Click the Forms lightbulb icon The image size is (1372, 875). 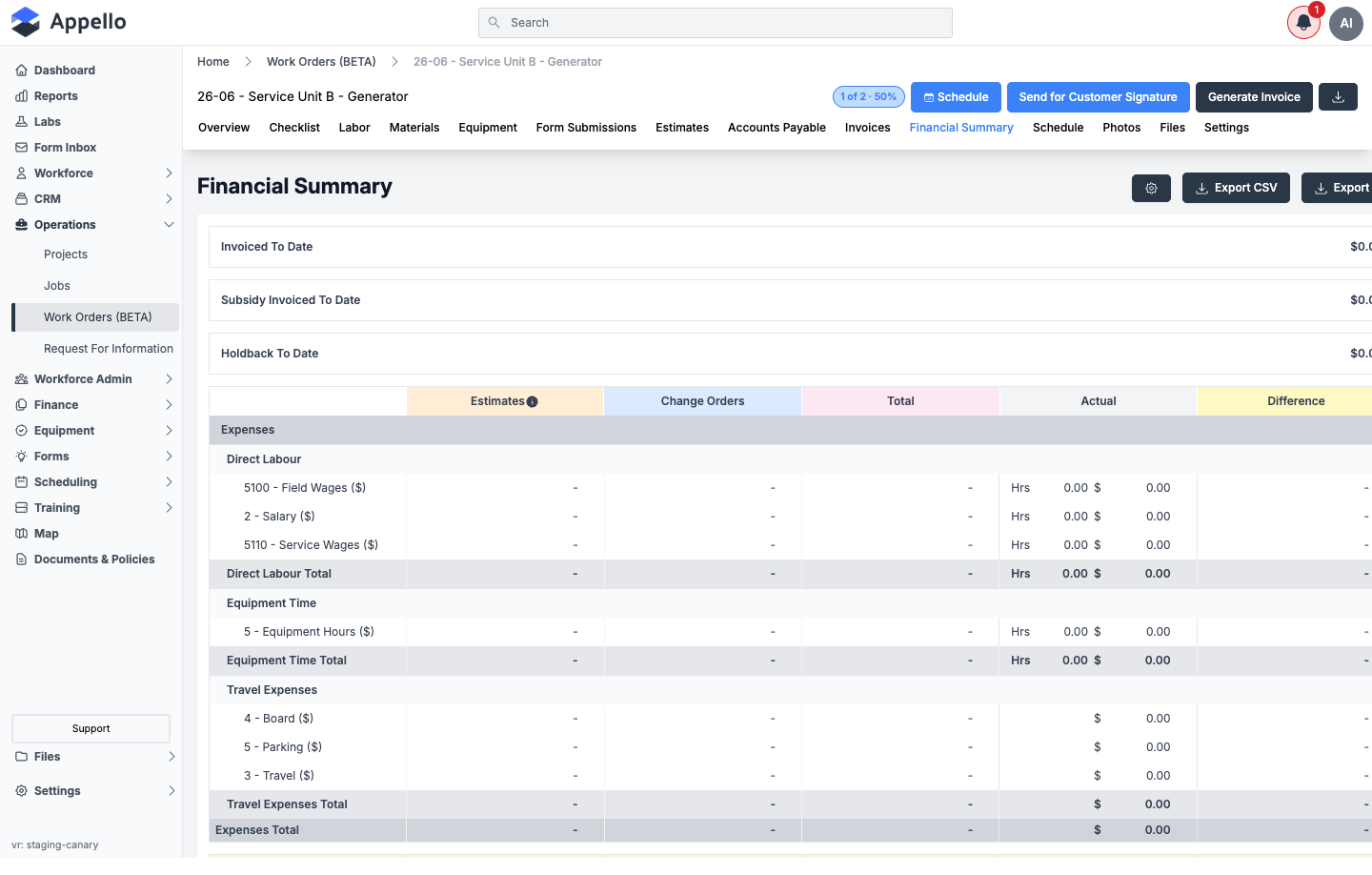pos(21,457)
